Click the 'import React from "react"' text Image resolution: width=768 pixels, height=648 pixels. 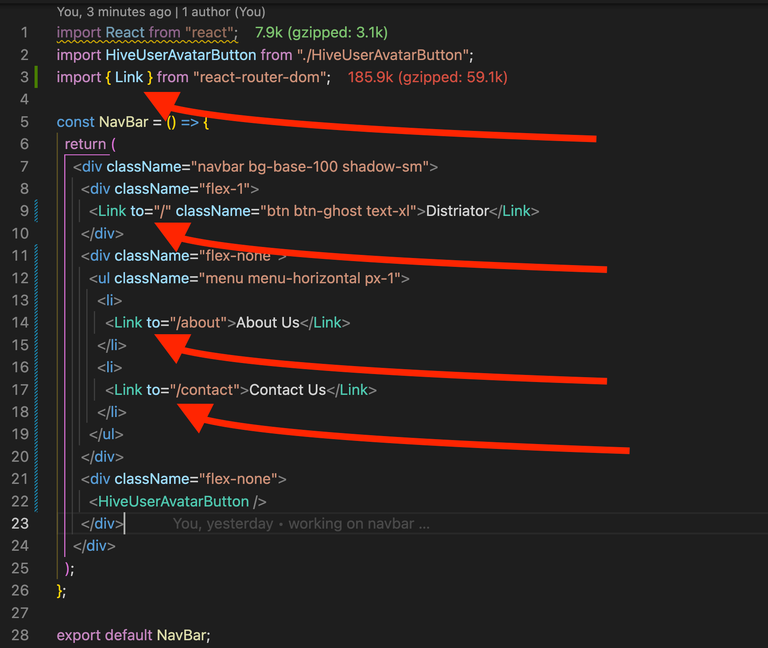click(147, 33)
